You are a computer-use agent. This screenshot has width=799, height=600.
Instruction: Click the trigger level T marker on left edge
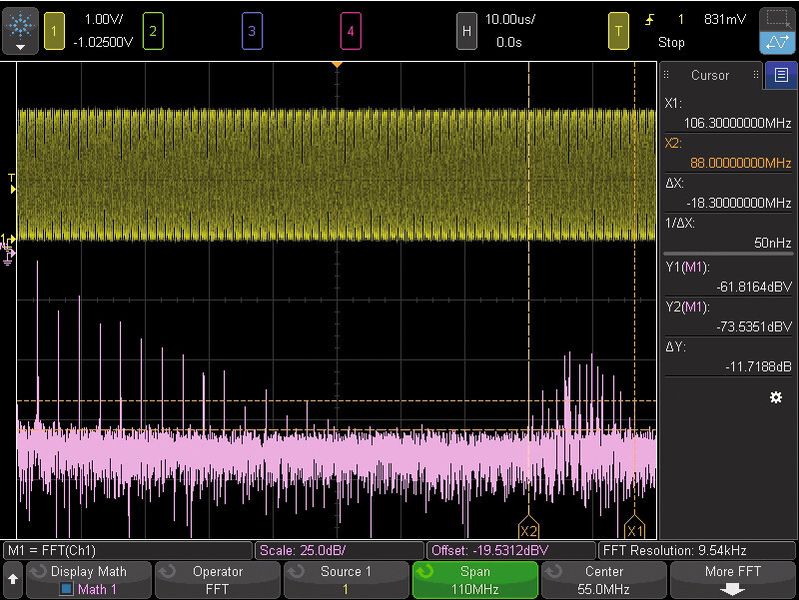(x=12, y=184)
